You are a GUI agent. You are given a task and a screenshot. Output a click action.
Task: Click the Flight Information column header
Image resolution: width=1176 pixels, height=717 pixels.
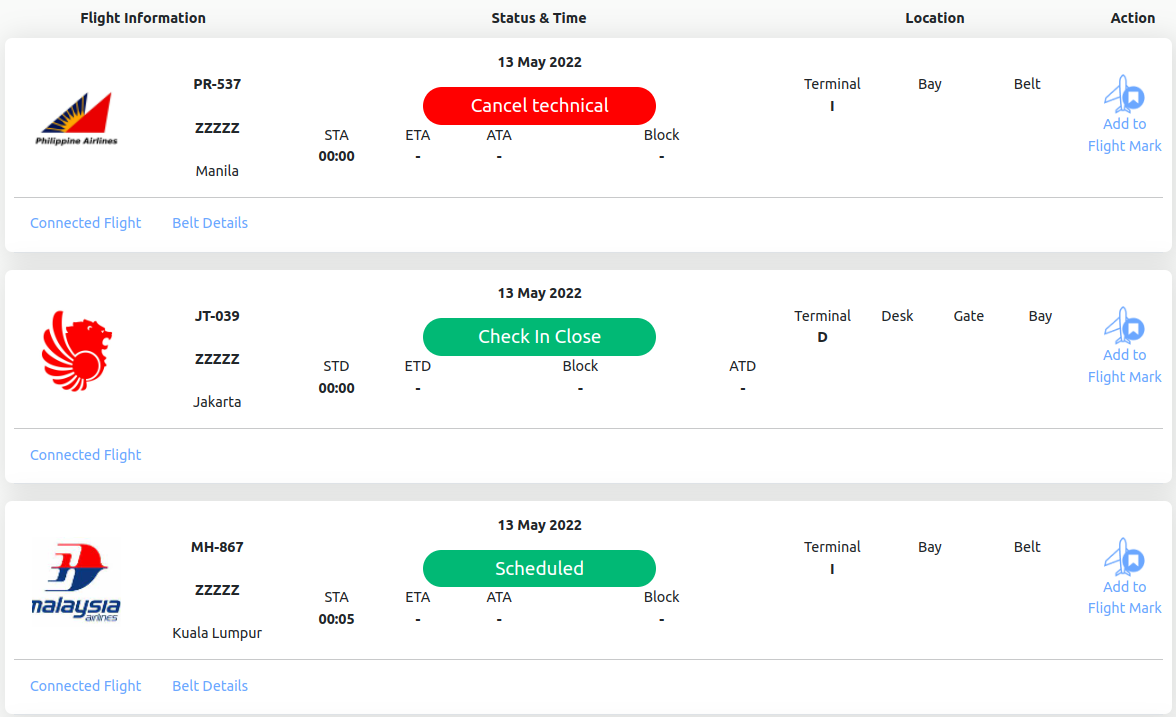(x=143, y=18)
